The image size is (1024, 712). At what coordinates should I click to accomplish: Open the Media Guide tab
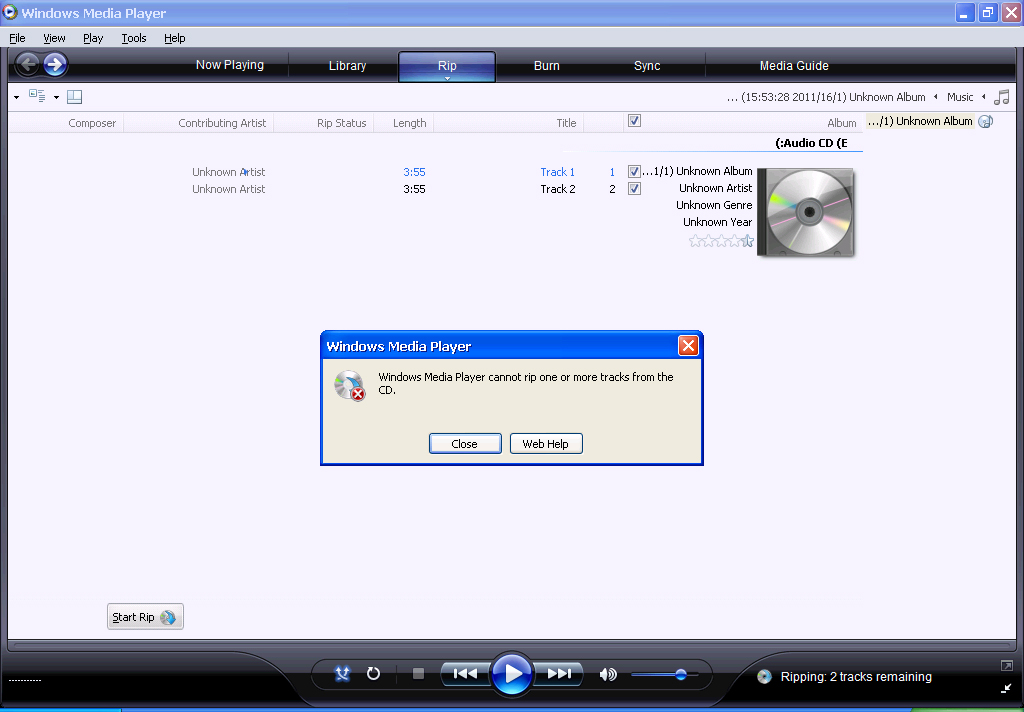794,65
